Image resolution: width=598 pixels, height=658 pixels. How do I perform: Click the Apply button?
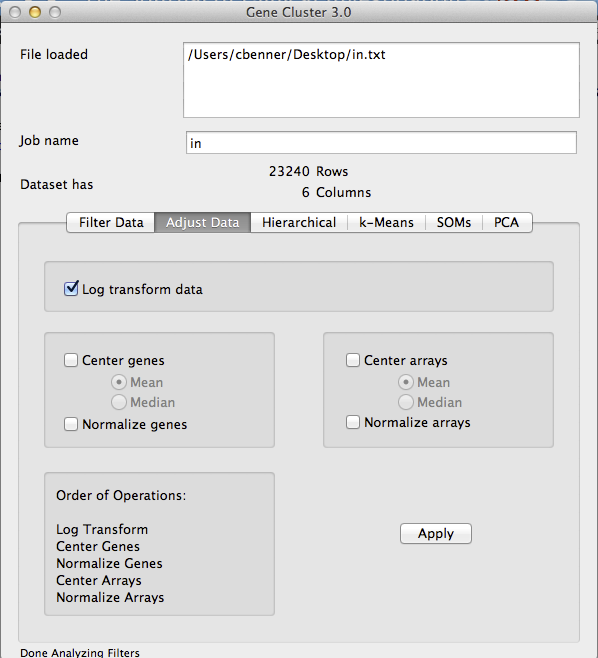pos(436,533)
